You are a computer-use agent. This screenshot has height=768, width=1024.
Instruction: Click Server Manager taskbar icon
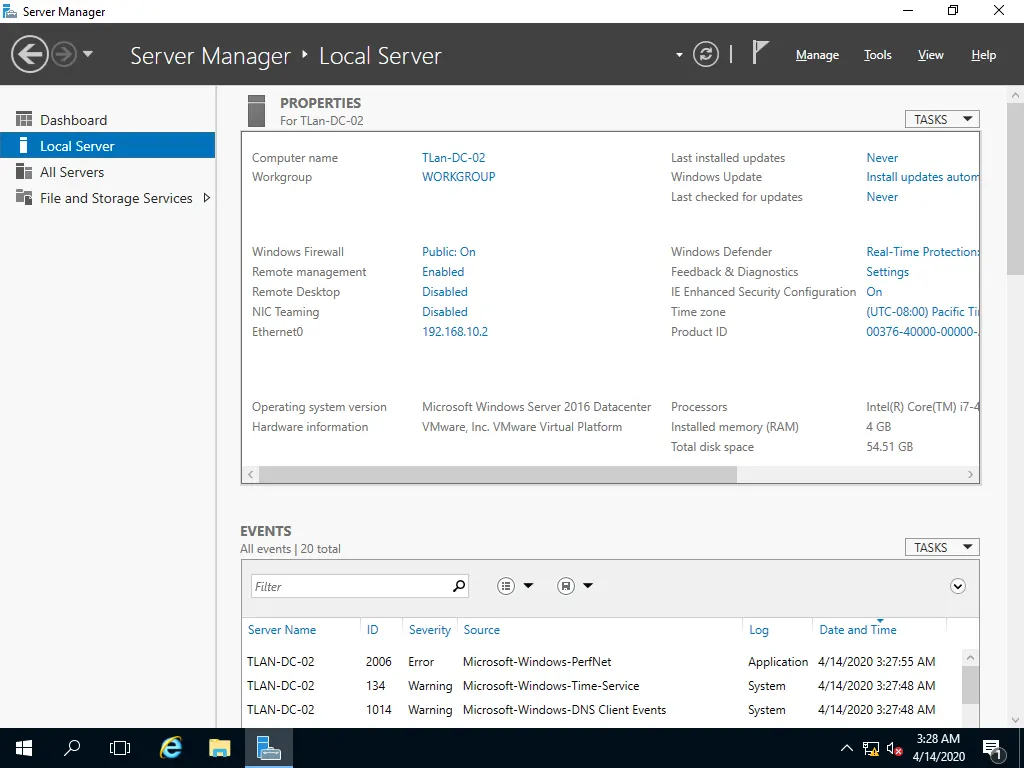coord(268,748)
